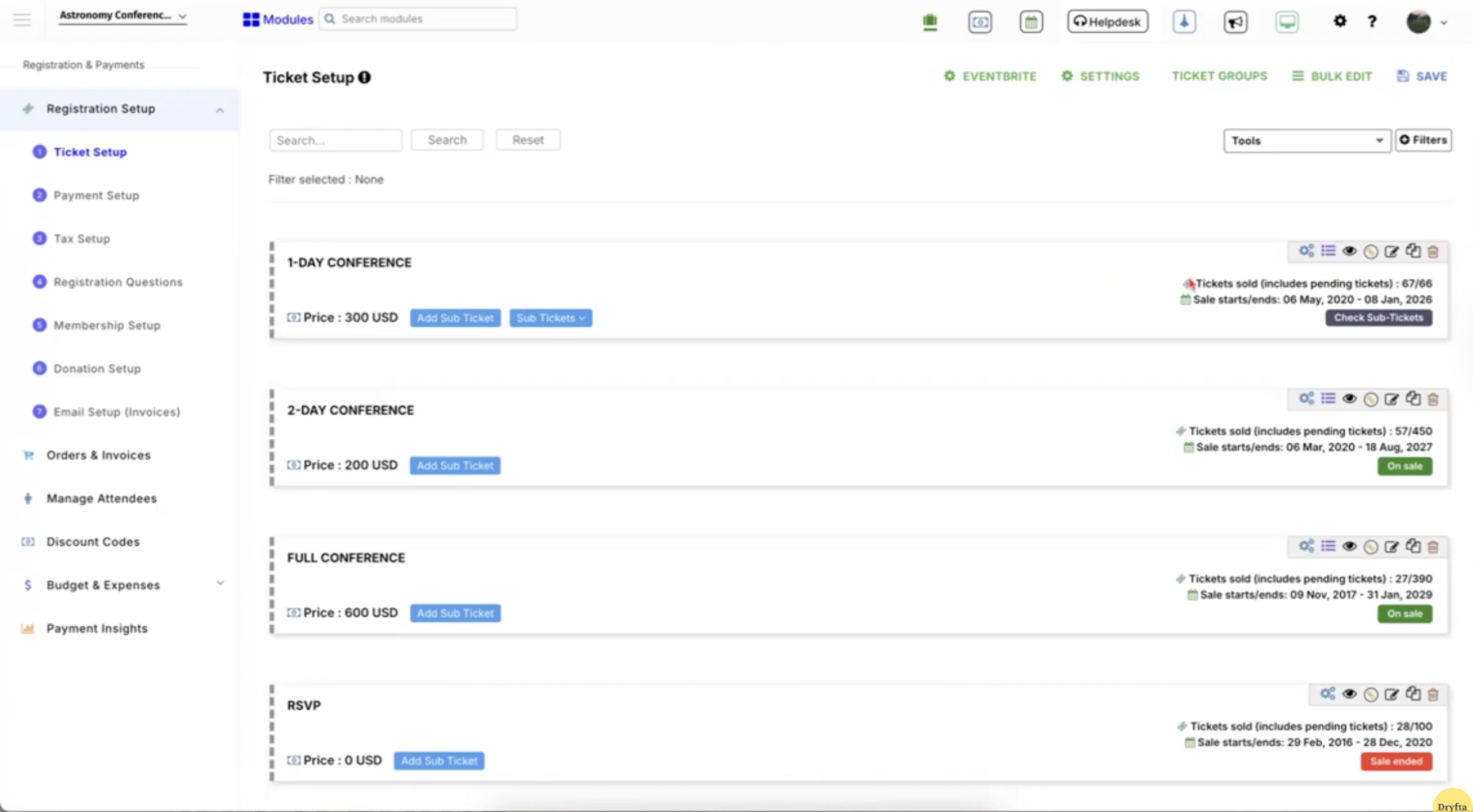Expand the Sub Tickets dropdown button
This screenshot has height=812, width=1473.
pos(550,318)
